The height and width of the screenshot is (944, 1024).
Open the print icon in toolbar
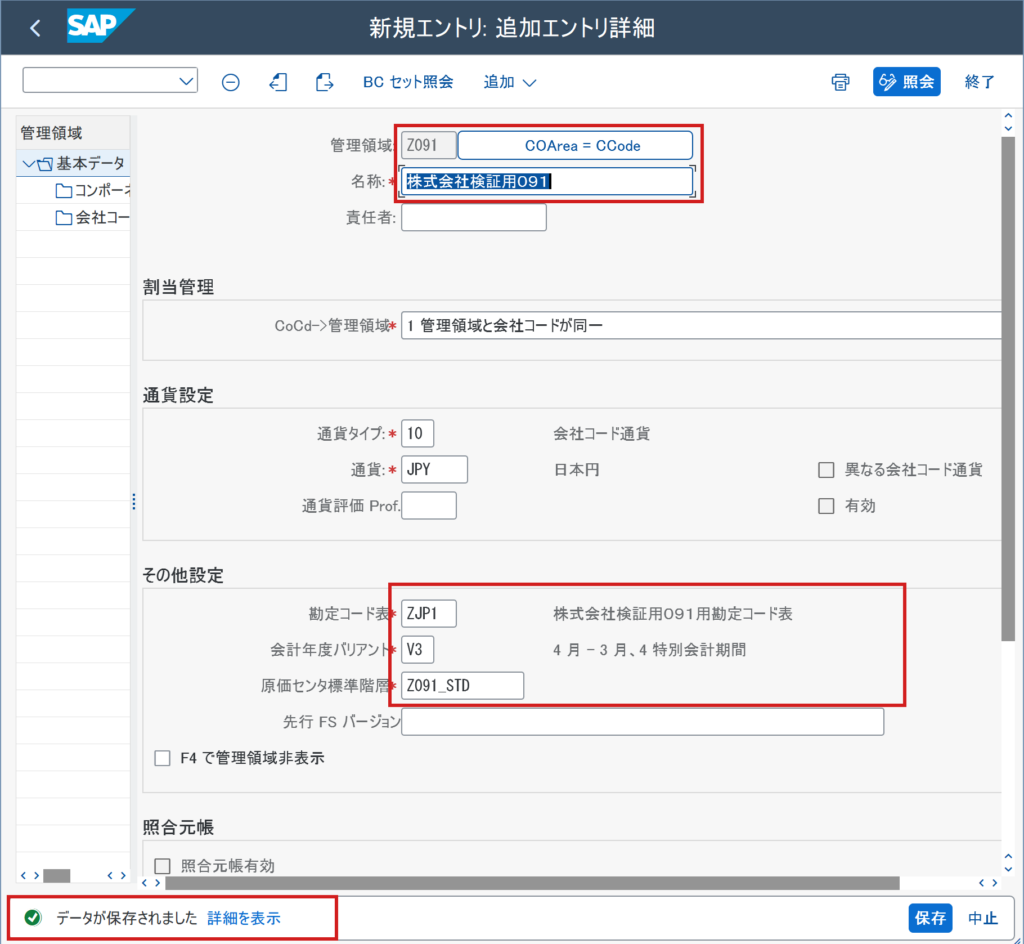tap(840, 82)
